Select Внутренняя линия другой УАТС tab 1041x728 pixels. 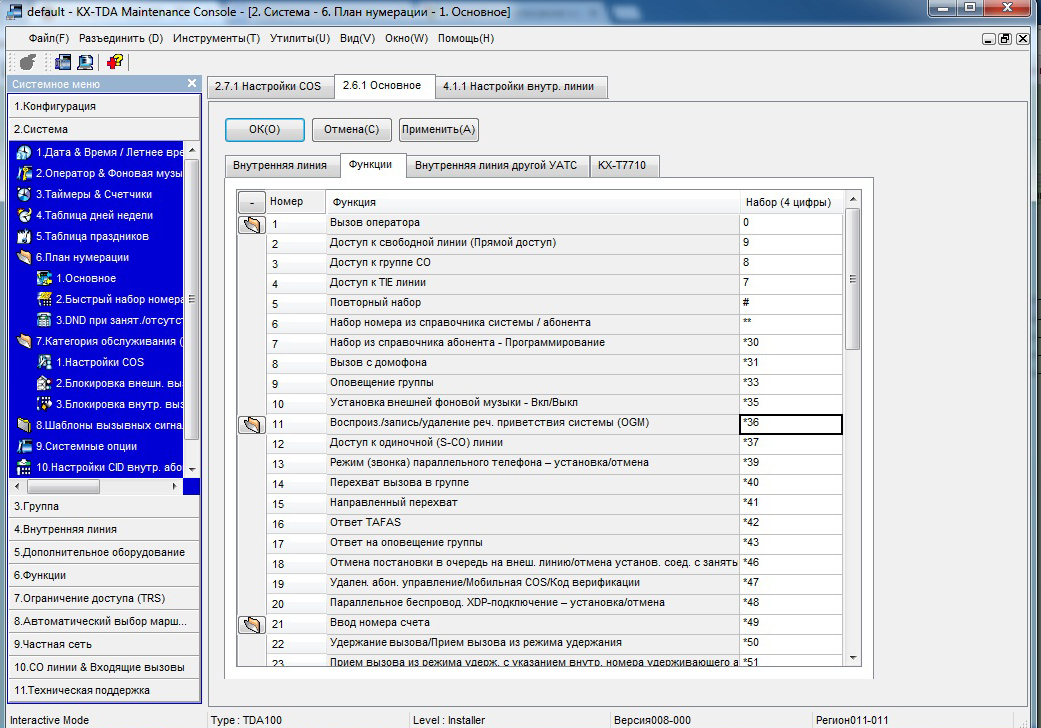tap(496, 165)
